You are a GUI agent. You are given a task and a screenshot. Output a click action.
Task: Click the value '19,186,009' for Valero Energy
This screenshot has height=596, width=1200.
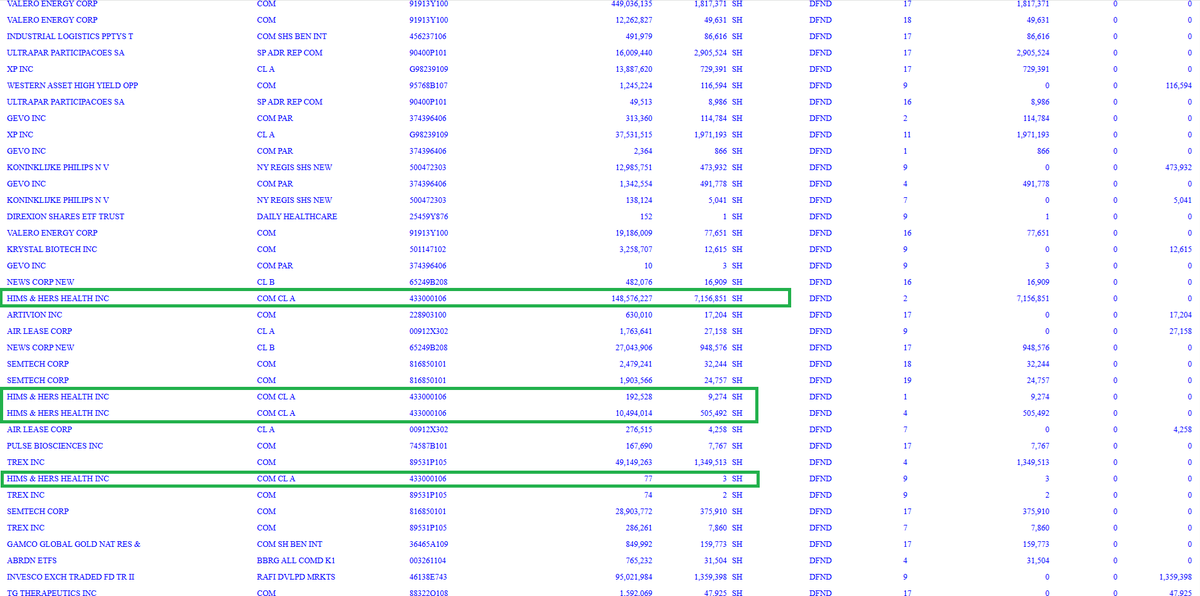tap(632, 232)
